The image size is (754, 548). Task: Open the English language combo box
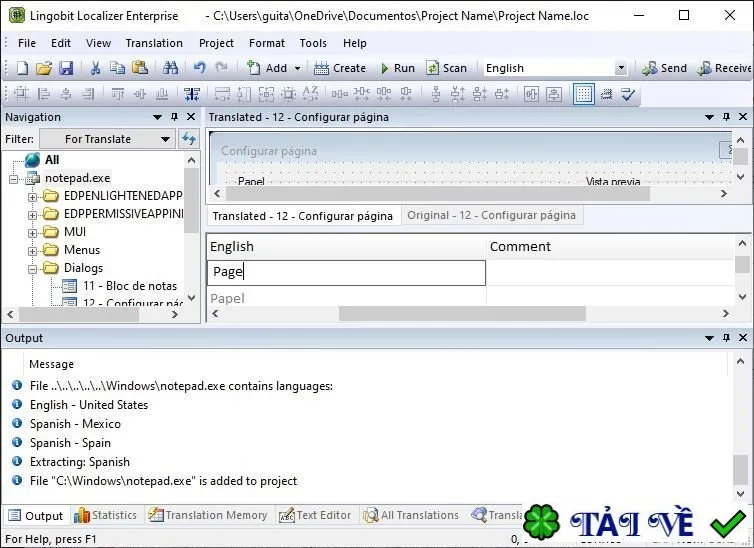555,68
